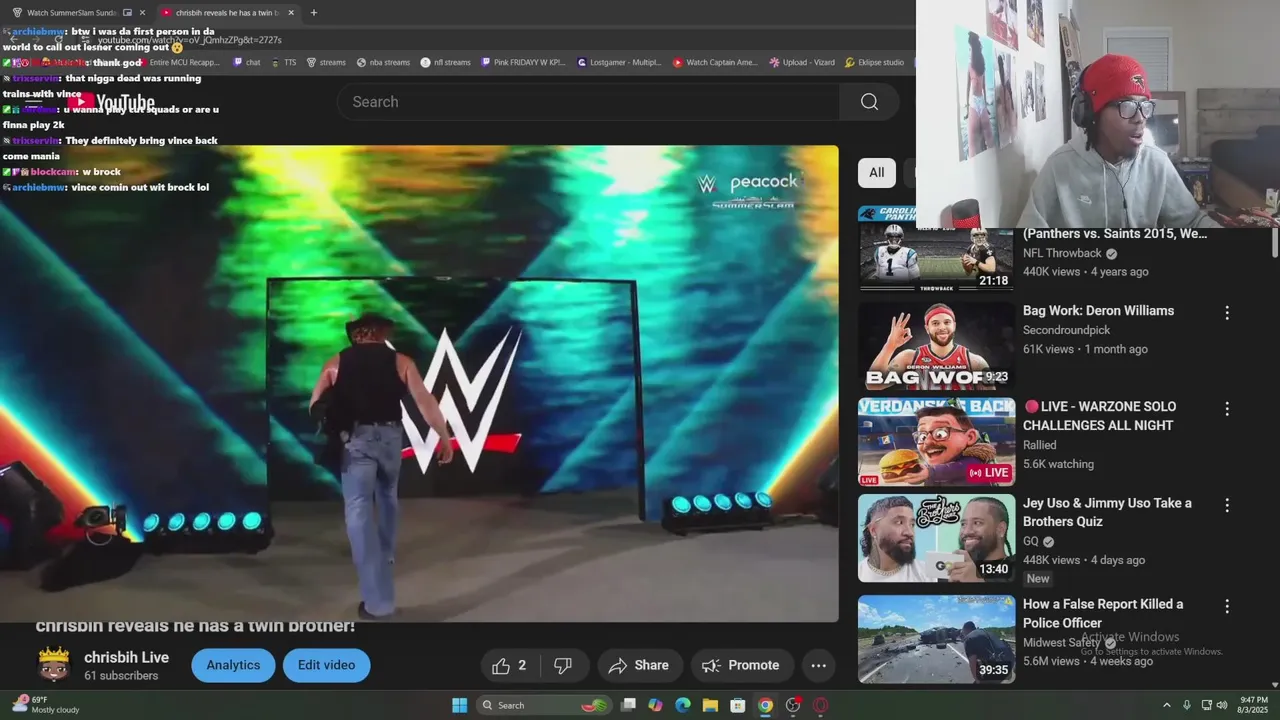This screenshot has height=720, width=1280.
Task: Open the nfl streams bookmark
Action: point(446,62)
